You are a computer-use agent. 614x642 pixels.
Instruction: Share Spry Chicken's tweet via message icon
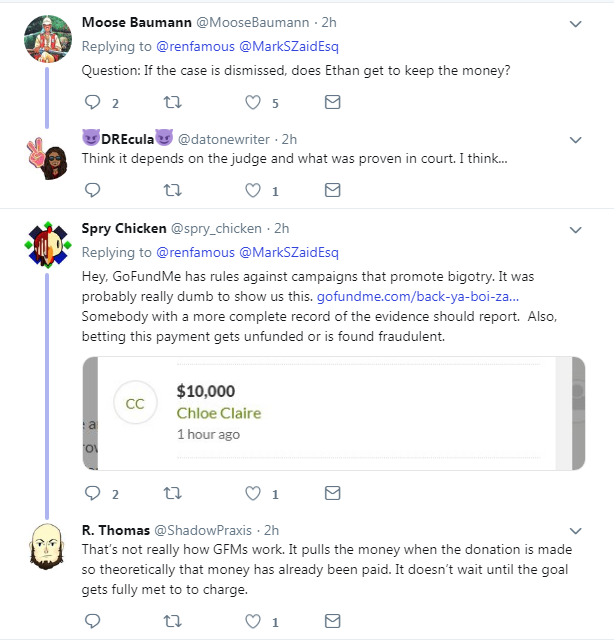pos(332,493)
